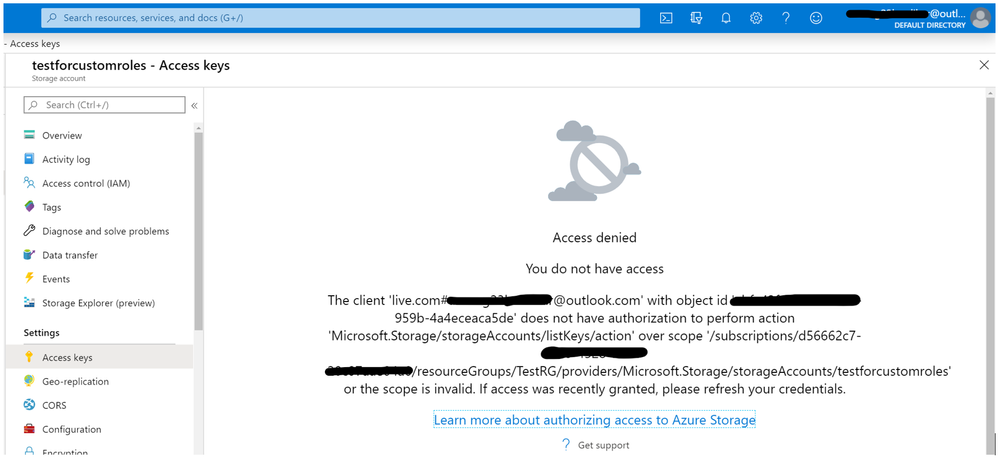
Task: Collapse the sidebar menu with double chevron
Action: [194, 105]
